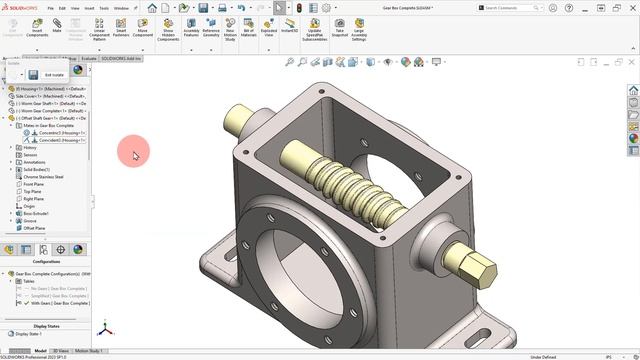Select Display State-1 entry
This screenshot has height=360, width=640.
click(x=25, y=334)
